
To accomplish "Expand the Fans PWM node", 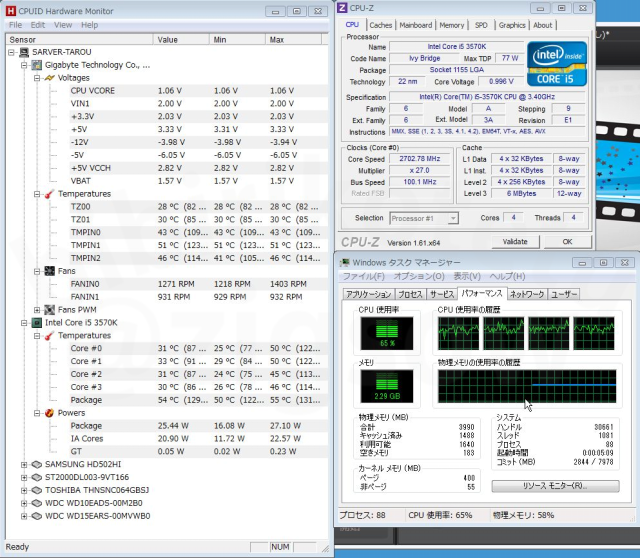I will coord(37,310).
